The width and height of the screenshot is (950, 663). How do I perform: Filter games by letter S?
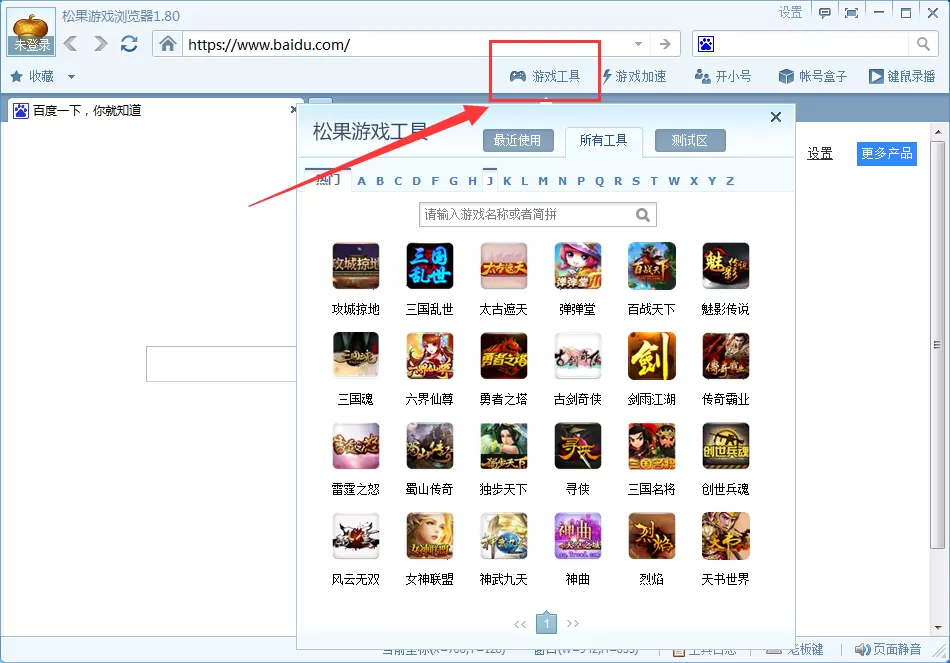click(x=636, y=181)
